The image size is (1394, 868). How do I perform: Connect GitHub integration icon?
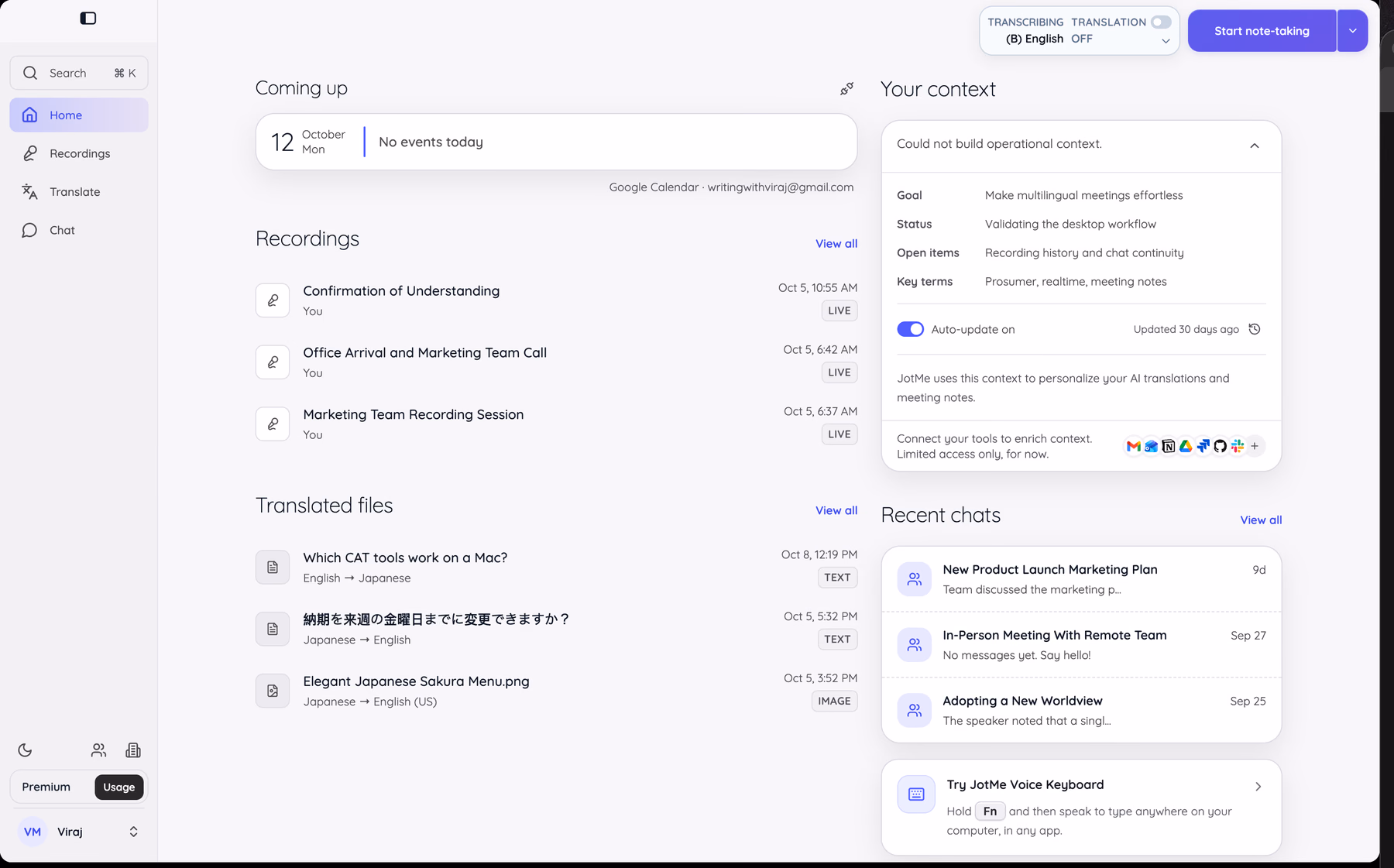coord(1221,446)
